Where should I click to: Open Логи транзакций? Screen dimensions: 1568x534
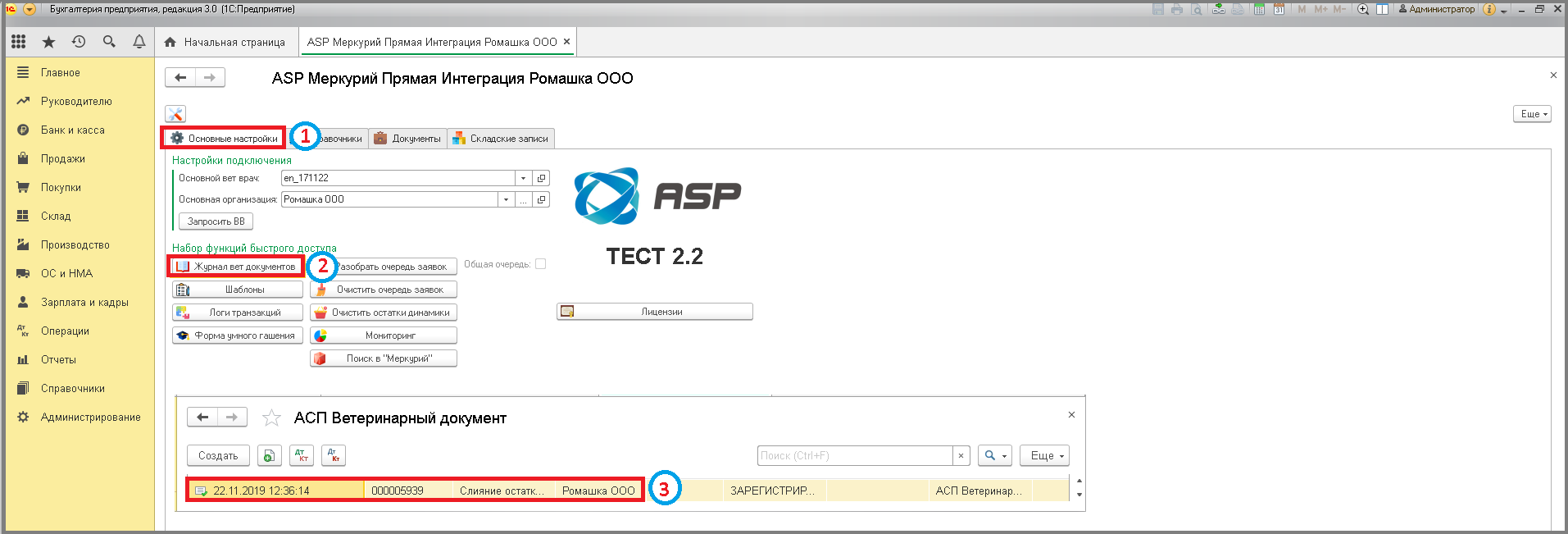tap(238, 313)
